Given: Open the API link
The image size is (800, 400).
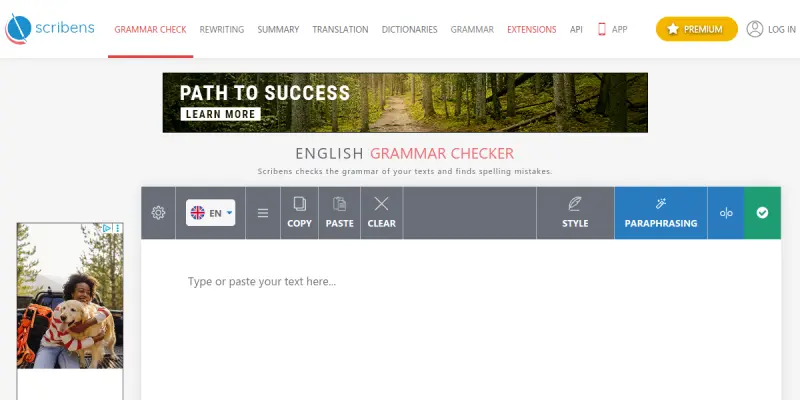Looking at the screenshot, I should [576, 30].
